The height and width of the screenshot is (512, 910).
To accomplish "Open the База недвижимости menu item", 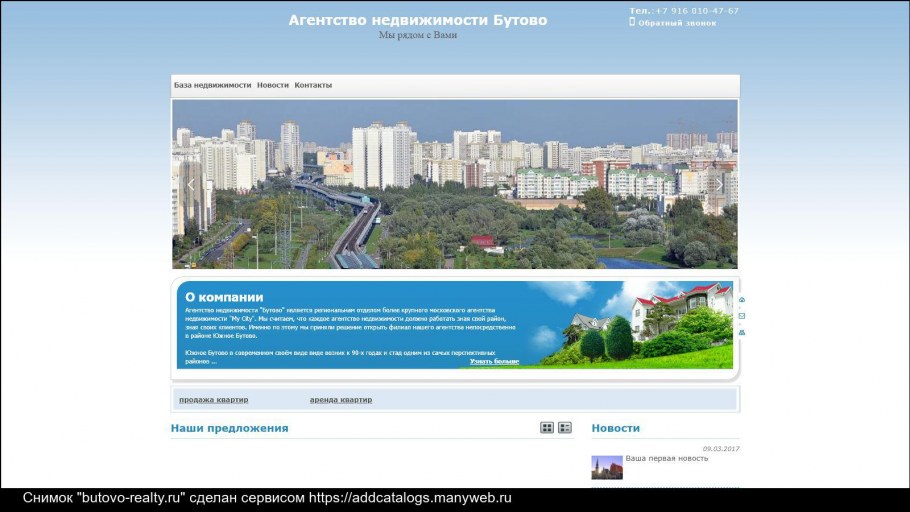I will point(212,85).
